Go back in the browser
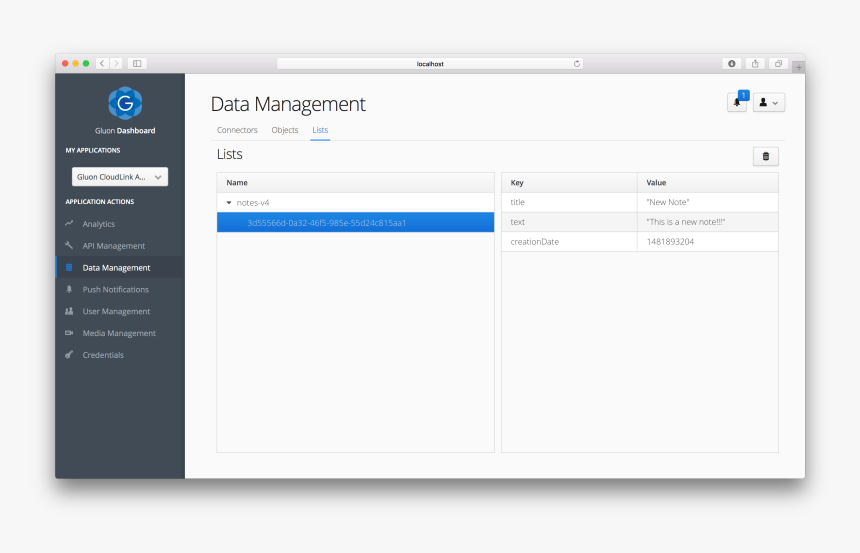 tap(102, 64)
